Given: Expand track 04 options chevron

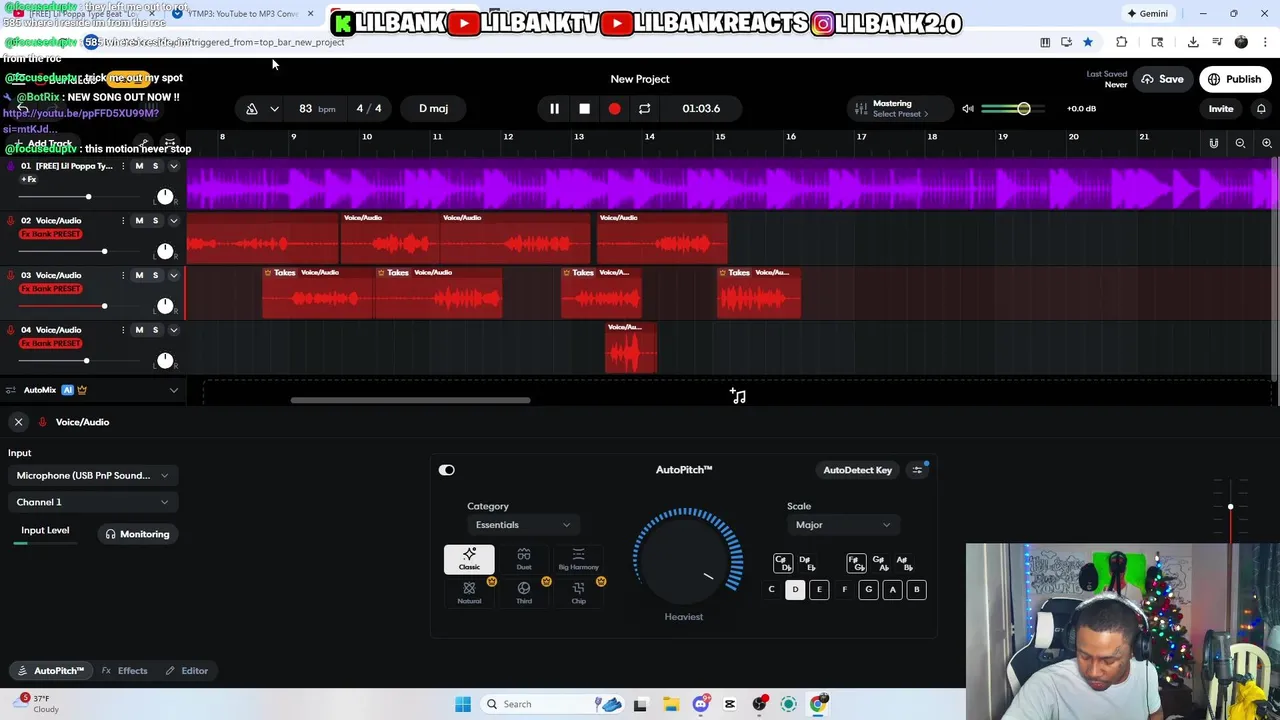Looking at the screenshot, I should 173,329.
